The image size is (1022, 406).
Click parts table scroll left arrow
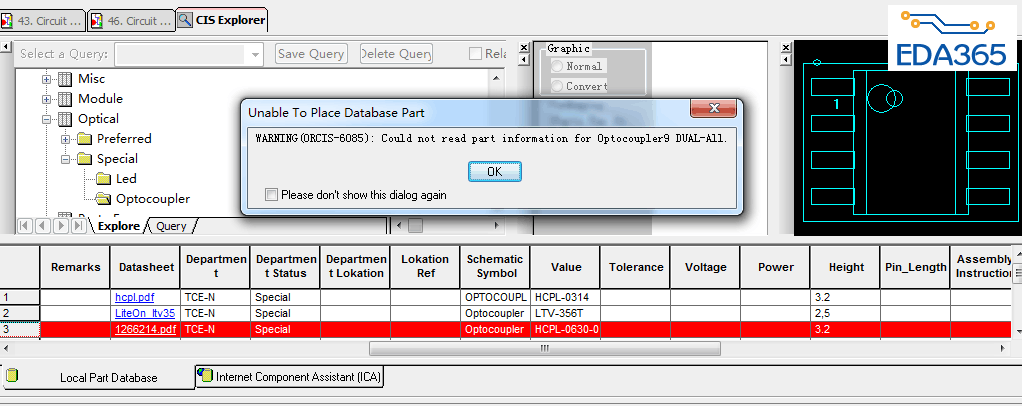(7, 348)
